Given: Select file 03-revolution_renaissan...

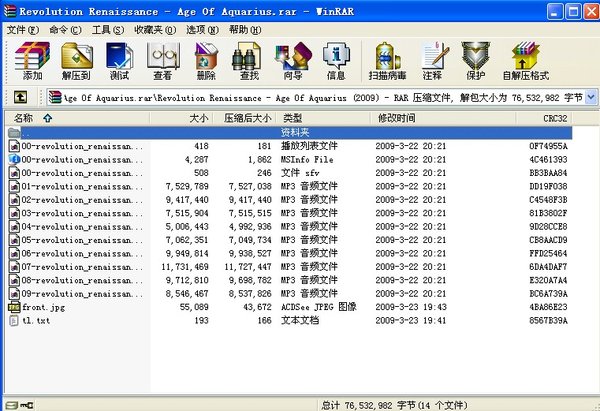Looking at the screenshot, I should (82, 214).
